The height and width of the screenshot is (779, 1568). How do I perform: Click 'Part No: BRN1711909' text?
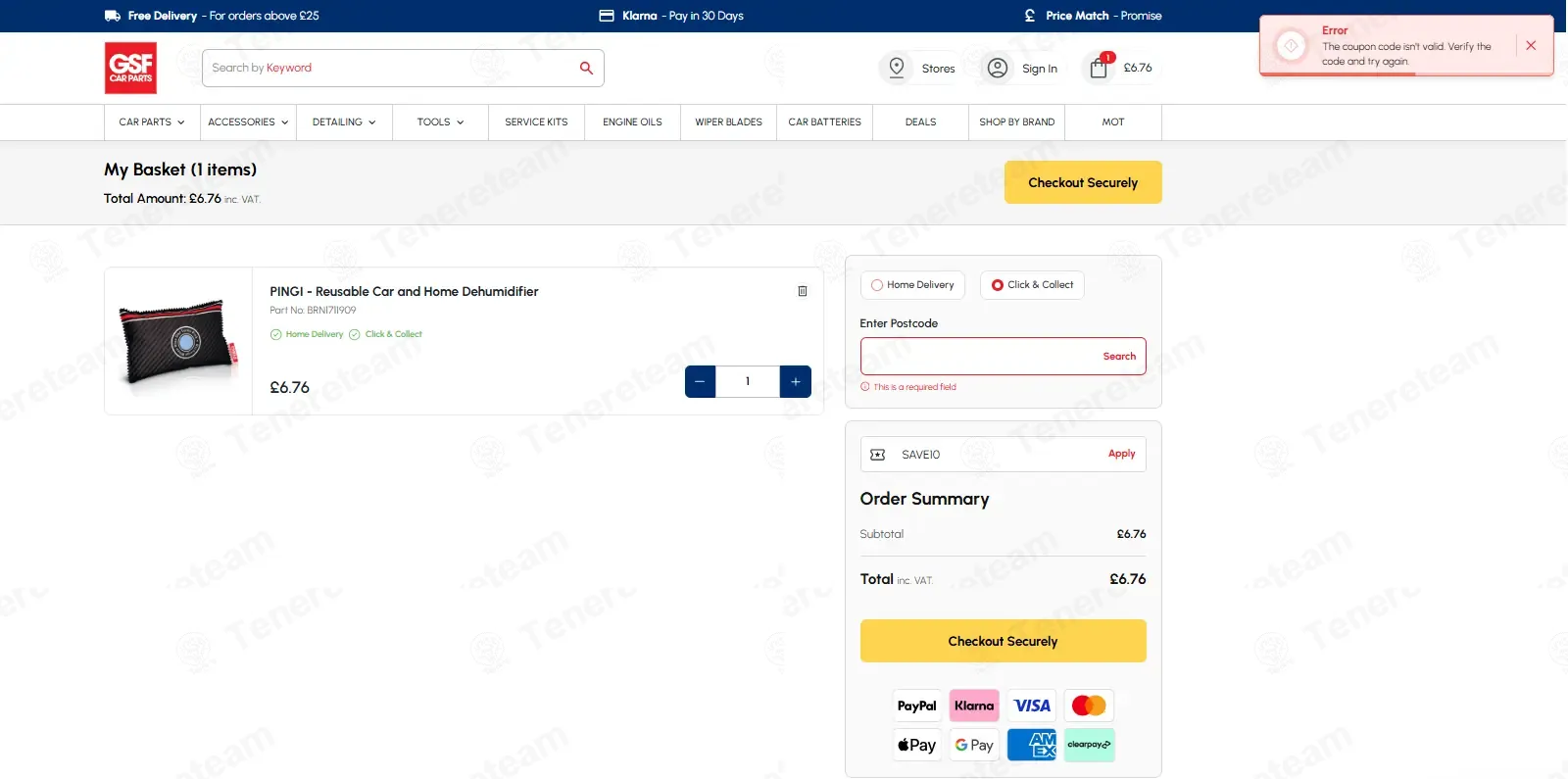[x=313, y=311]
